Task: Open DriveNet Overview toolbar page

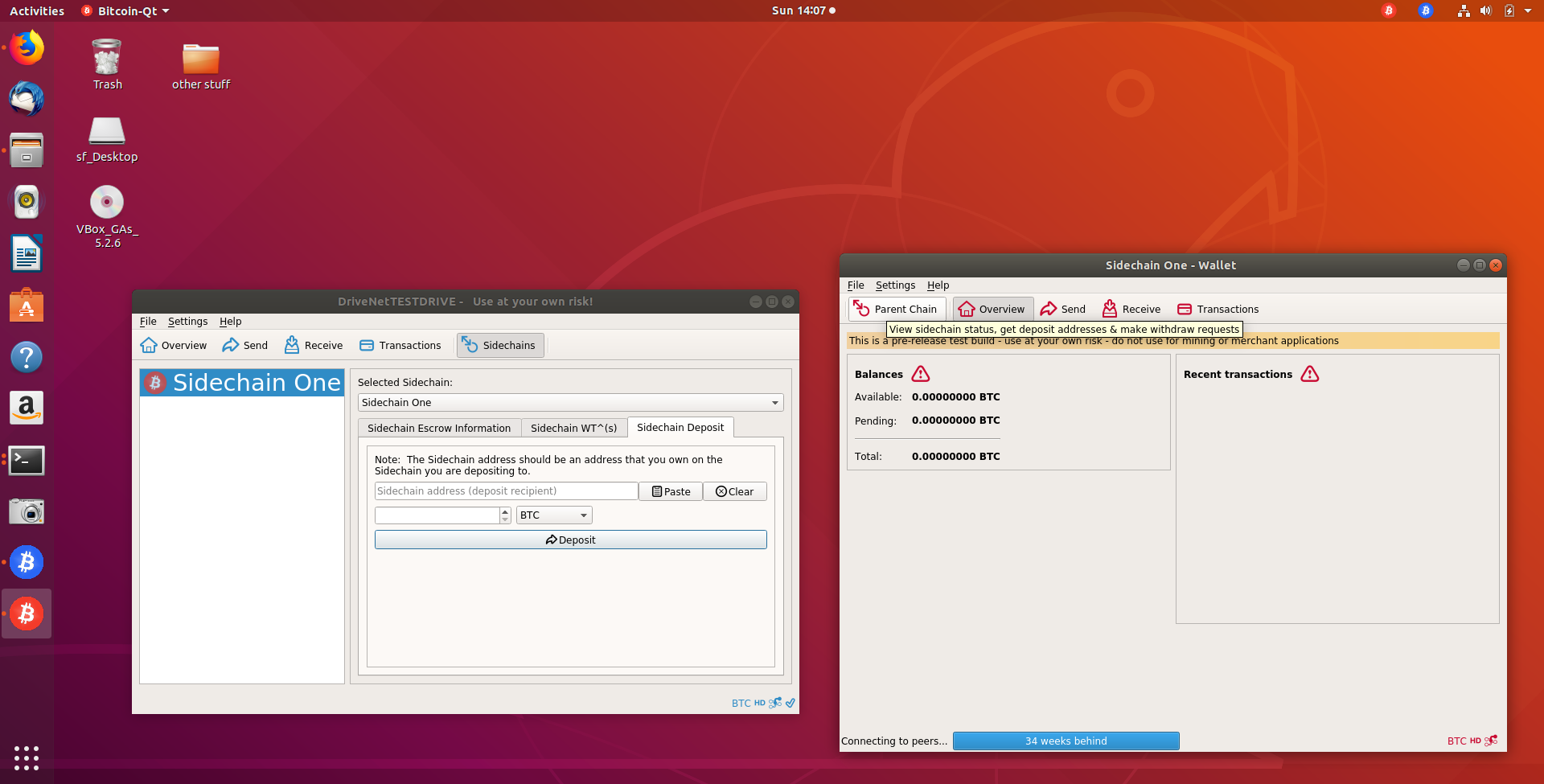Action: [x=174, y=345]
